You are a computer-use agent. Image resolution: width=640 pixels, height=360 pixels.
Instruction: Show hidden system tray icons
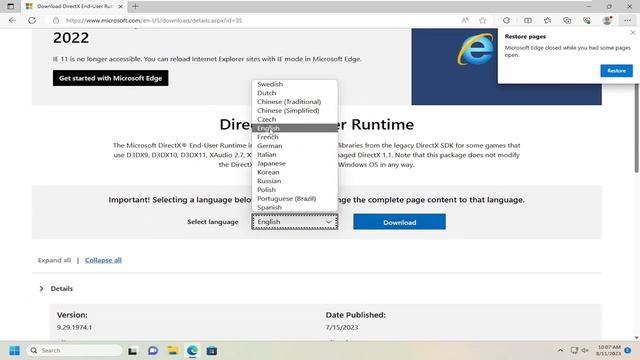[560, 350]
